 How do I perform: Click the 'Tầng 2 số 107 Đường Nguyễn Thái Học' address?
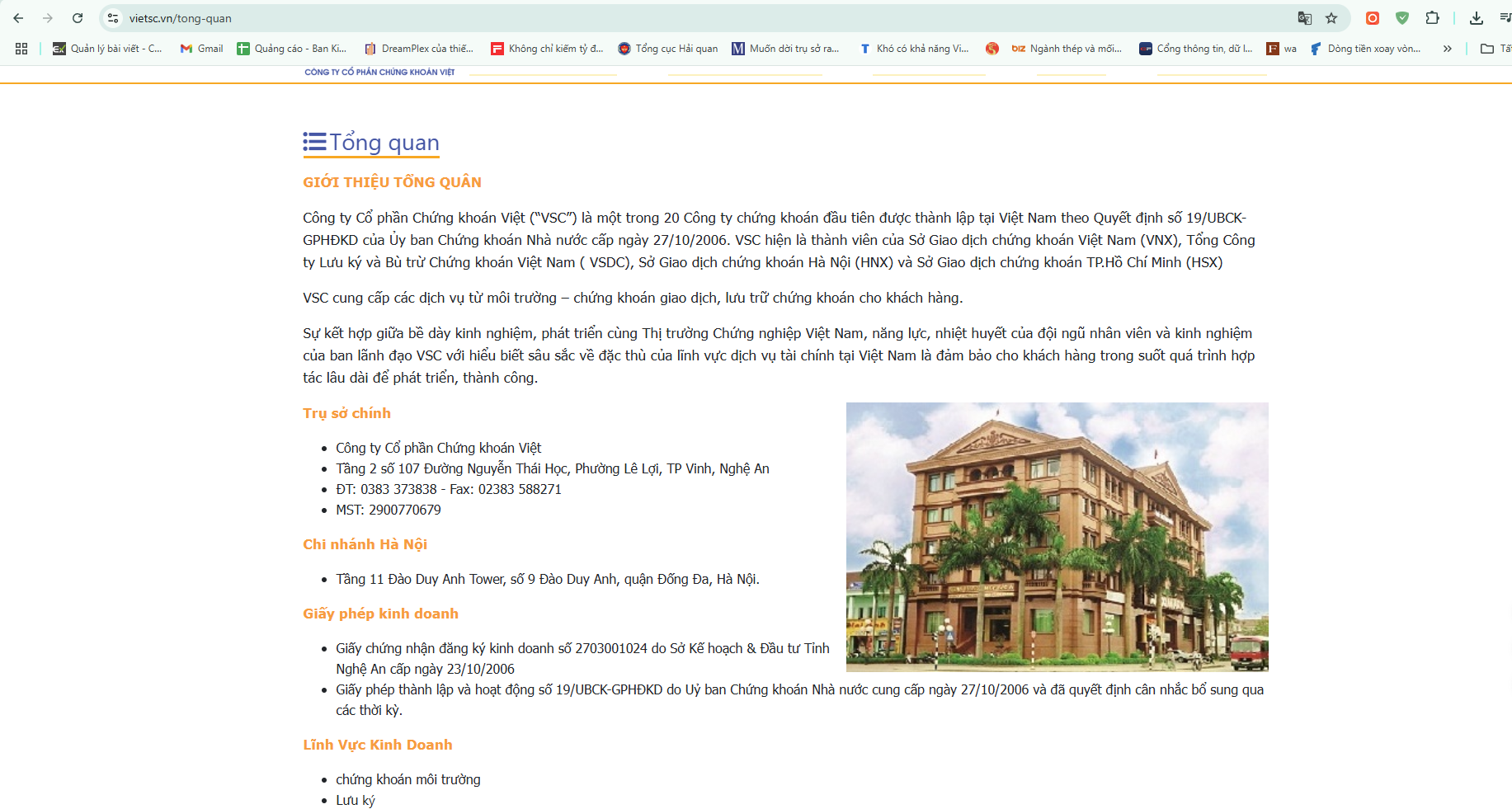(553, 468)
